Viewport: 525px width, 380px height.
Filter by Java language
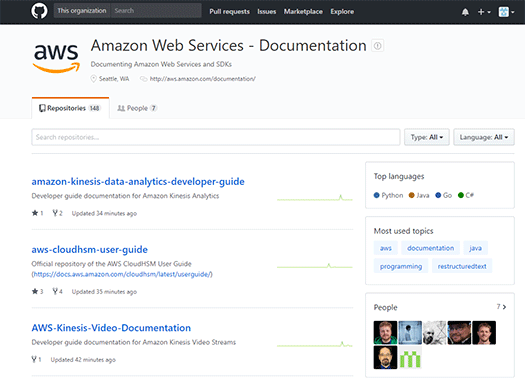click(419, 195)
